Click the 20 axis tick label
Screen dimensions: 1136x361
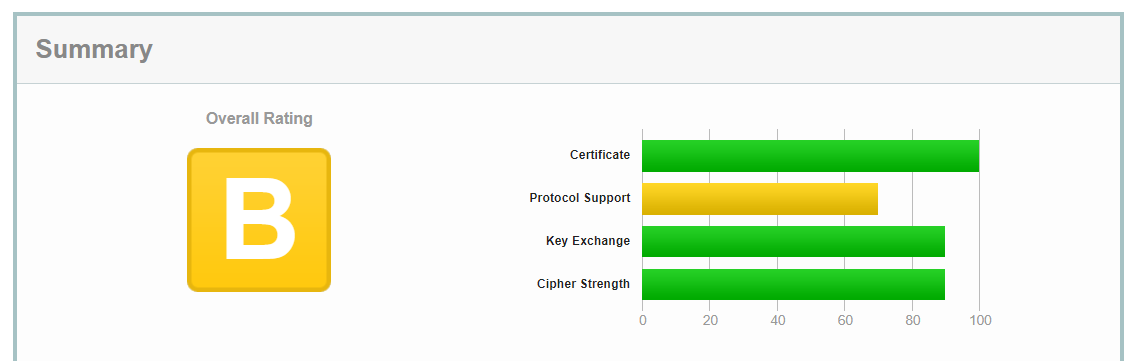pyautogui.click(x=710, y=320)
